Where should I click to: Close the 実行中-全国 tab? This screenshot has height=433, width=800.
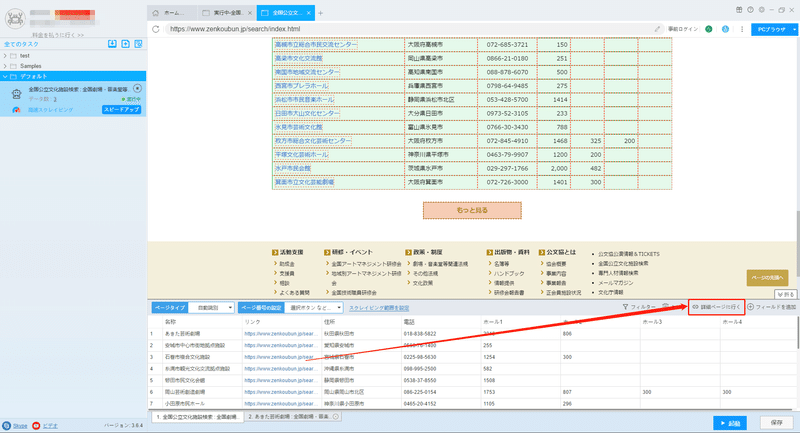pos(249,13)
